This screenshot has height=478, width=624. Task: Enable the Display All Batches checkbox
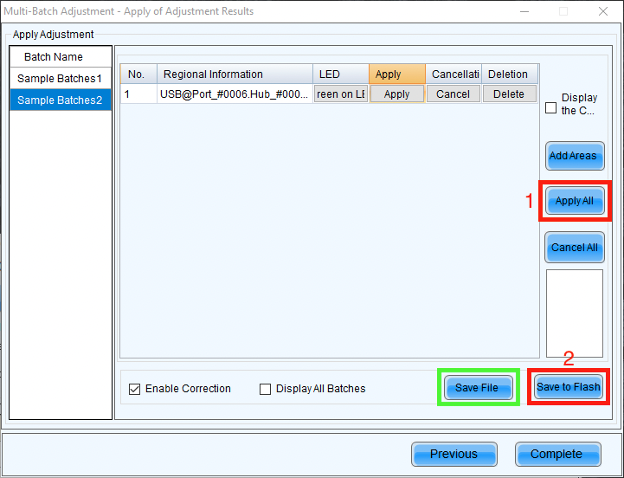point(266,389)
